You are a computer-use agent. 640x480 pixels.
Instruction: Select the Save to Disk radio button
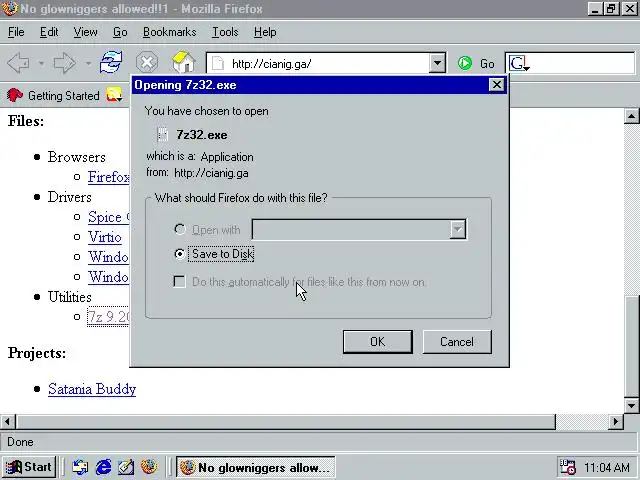180,254
